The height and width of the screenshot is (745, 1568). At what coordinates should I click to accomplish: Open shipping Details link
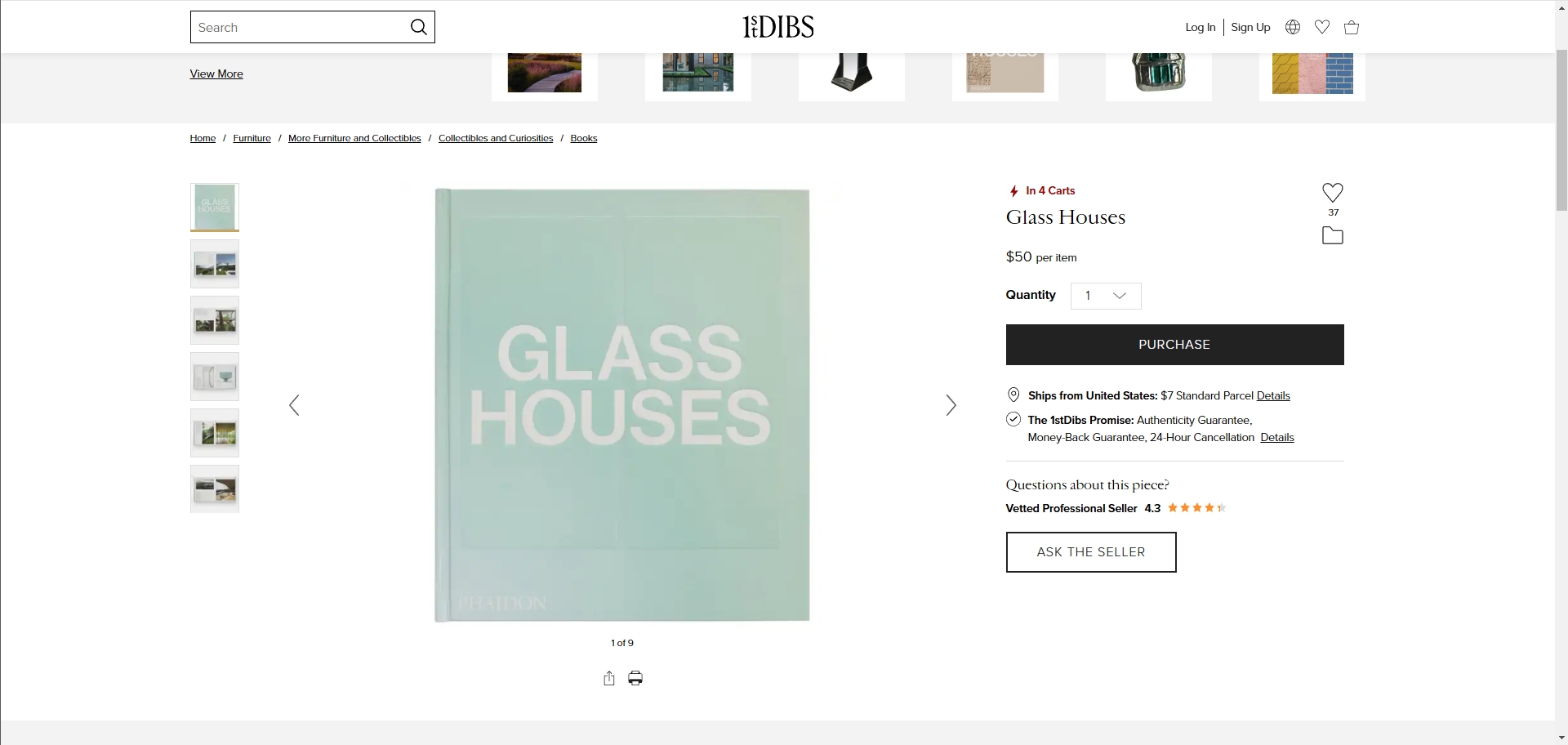[x=1272, y=395]
